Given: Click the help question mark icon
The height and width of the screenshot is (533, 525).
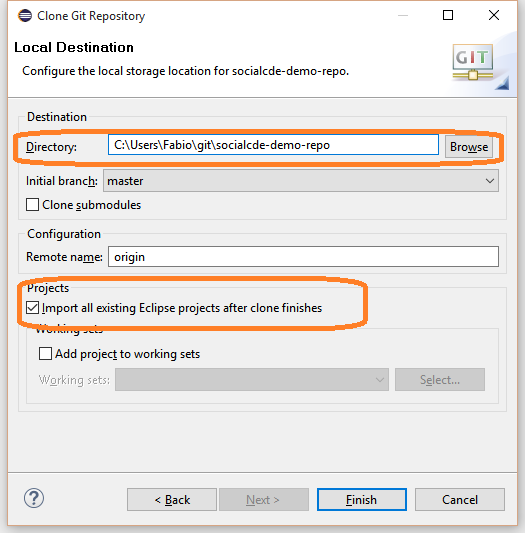Looking at the screenshot, I should coord(34,498).
